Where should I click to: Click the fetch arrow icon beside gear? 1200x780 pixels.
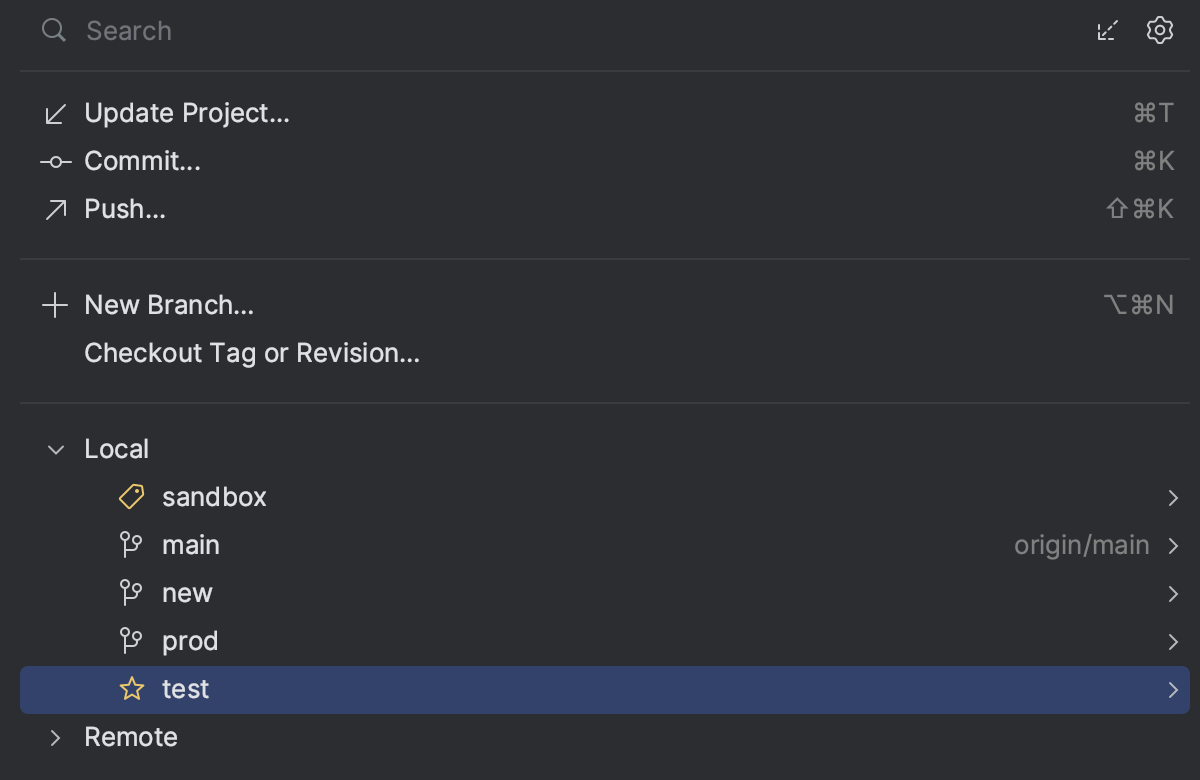[1107, 31]
